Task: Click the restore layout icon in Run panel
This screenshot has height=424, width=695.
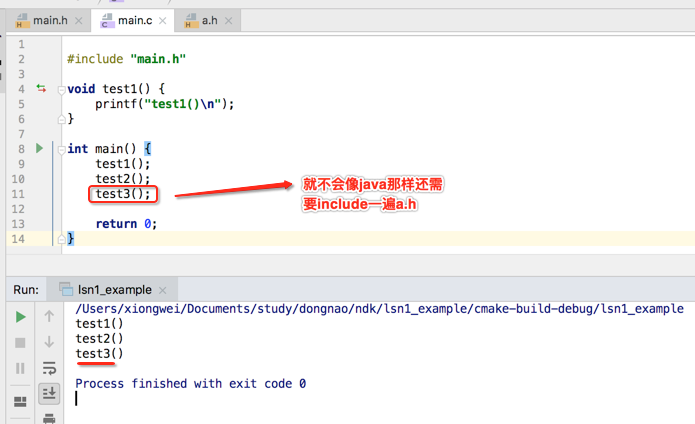Action: [x=20, y=401]
